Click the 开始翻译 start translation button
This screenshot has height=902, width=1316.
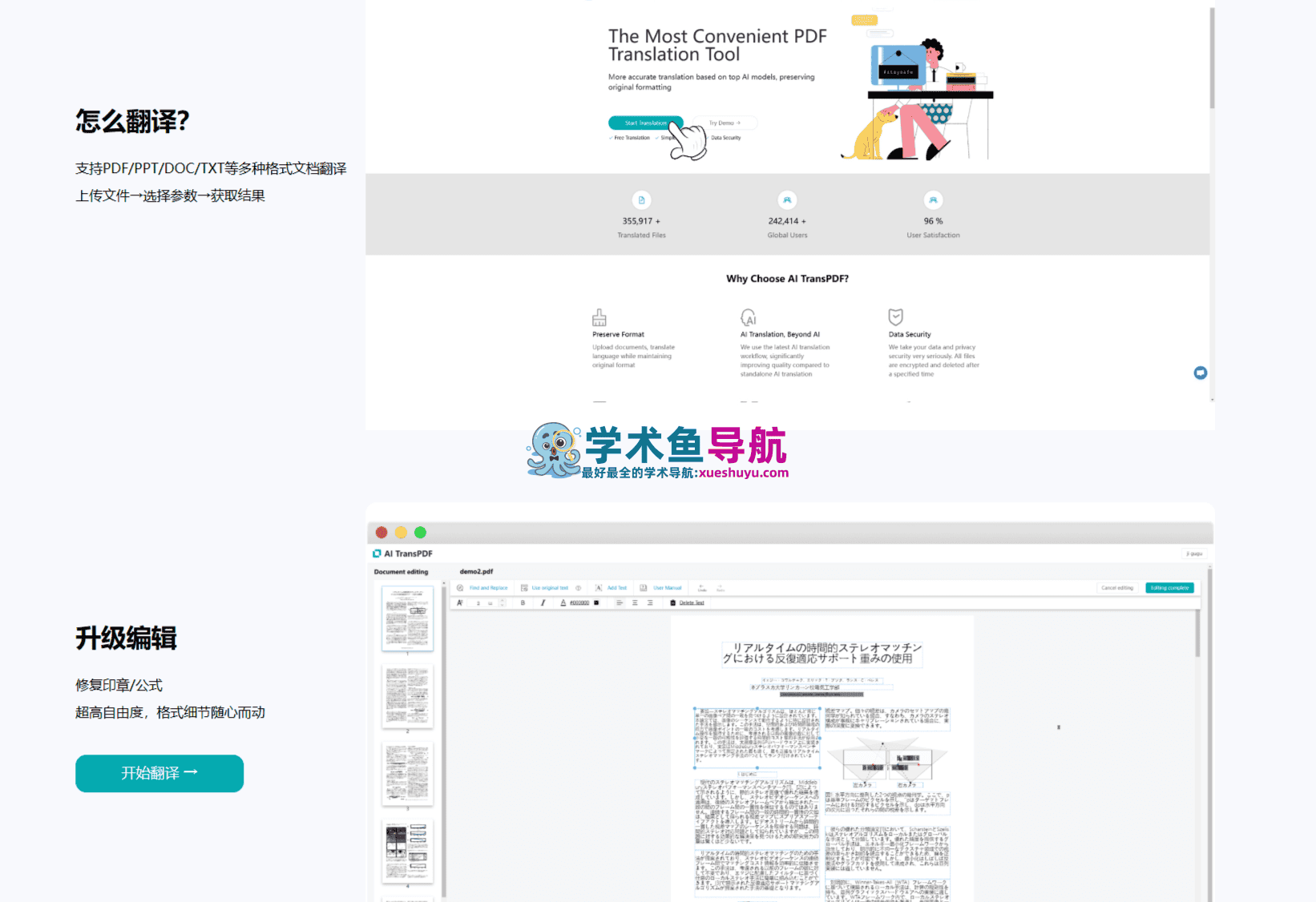point(159,773)
